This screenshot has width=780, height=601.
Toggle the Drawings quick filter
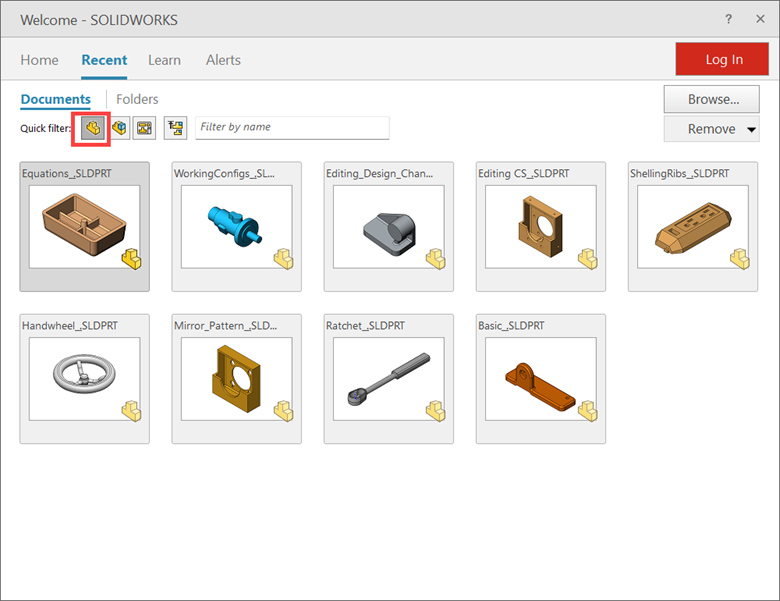[144, 128]
